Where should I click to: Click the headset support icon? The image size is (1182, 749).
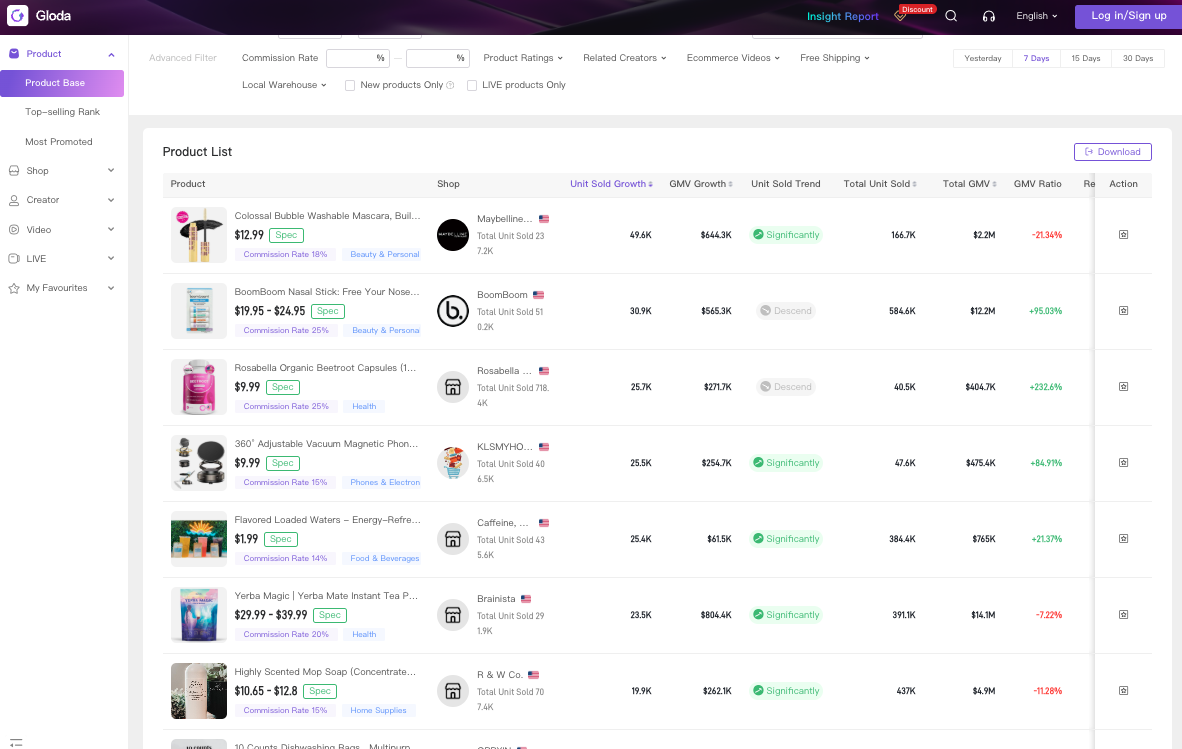click(x=988, y=16)
